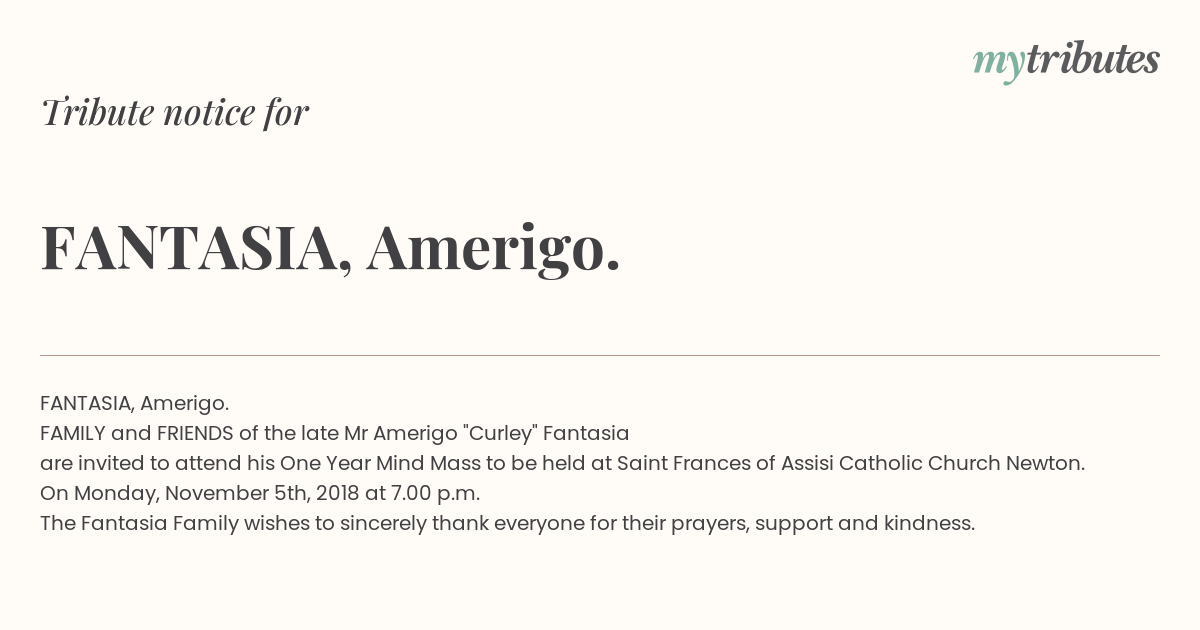Click the word 'Tribute' in the italic heading
Image resolution: width=1200 pixels, height=630 pixels.
click(x=97, y=112)
